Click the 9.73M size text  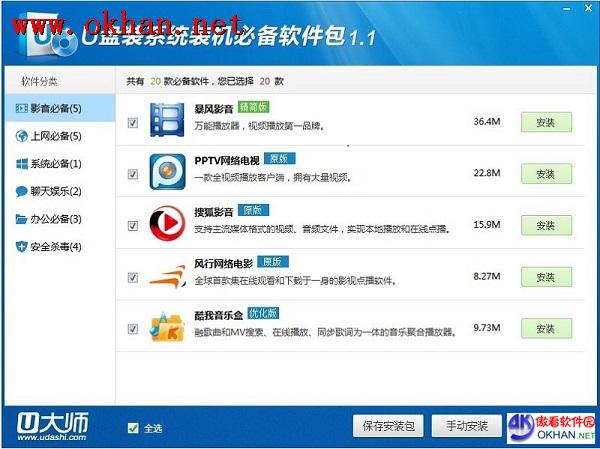[487, 327]
